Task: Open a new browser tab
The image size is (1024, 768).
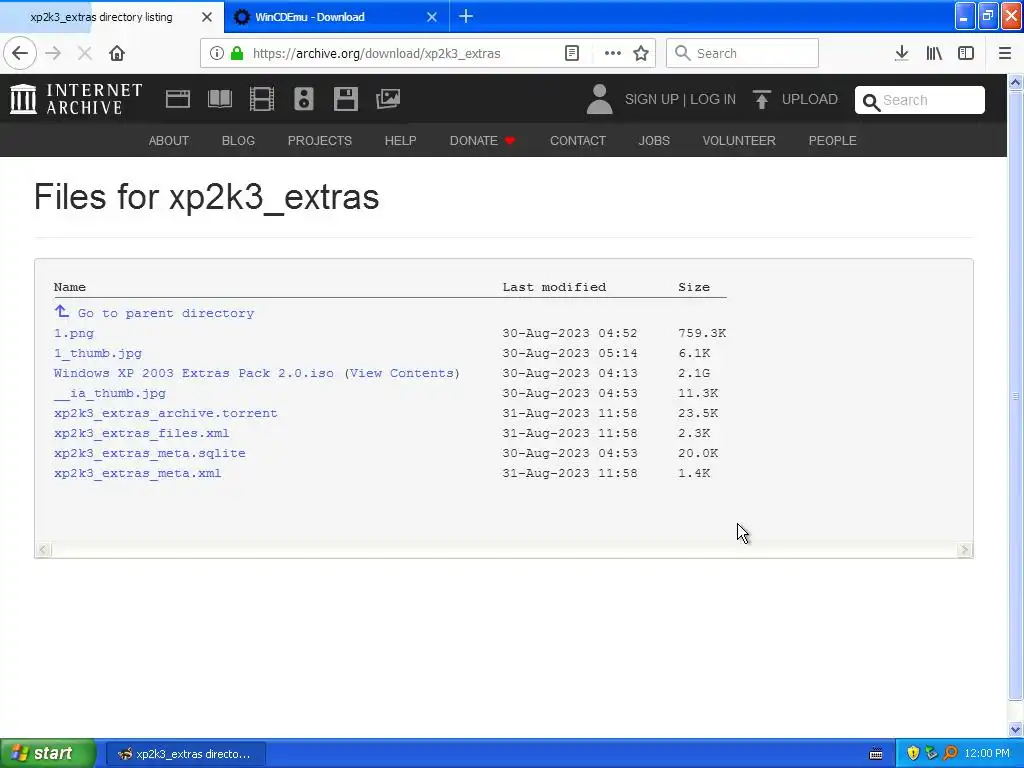Action: 466,16
